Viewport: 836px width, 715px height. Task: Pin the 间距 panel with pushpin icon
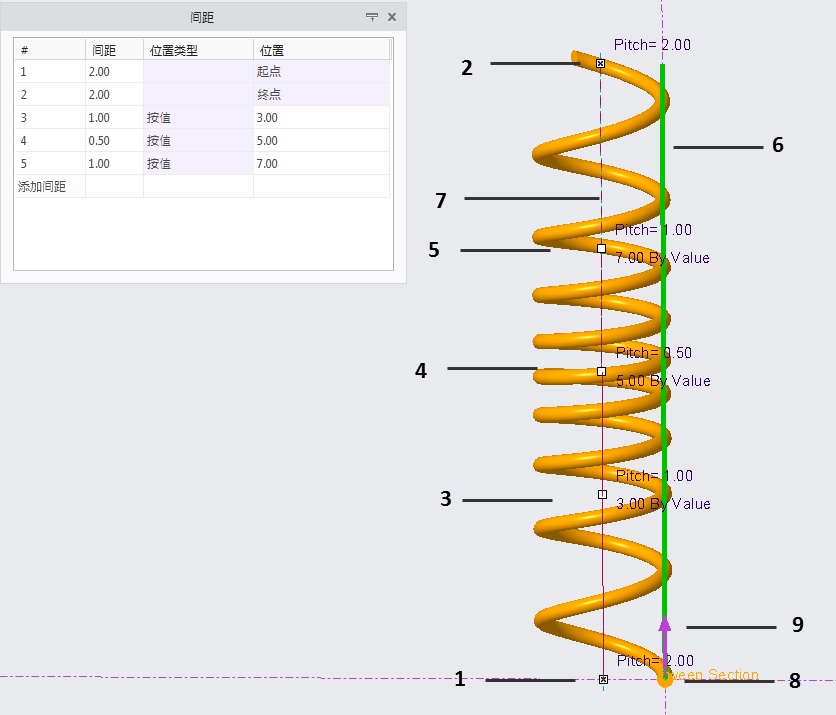[x=372, y=17]
